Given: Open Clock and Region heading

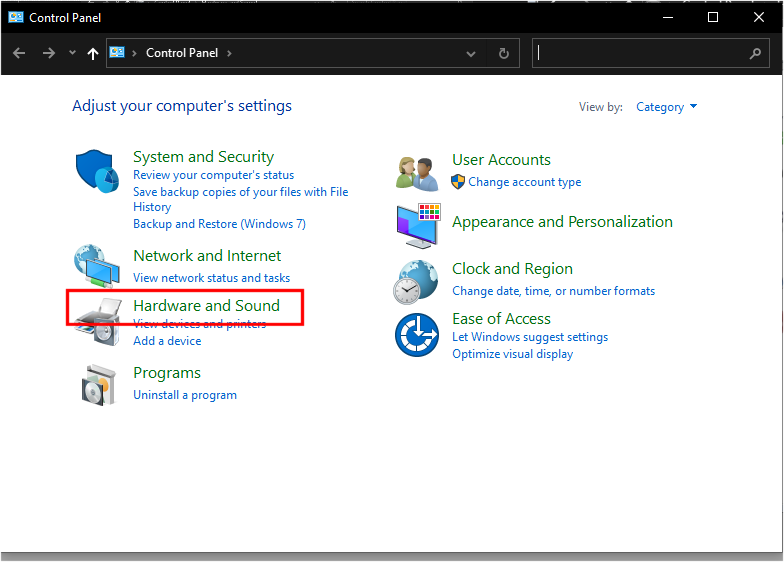Looking at the screenshot, I should 512,269.
